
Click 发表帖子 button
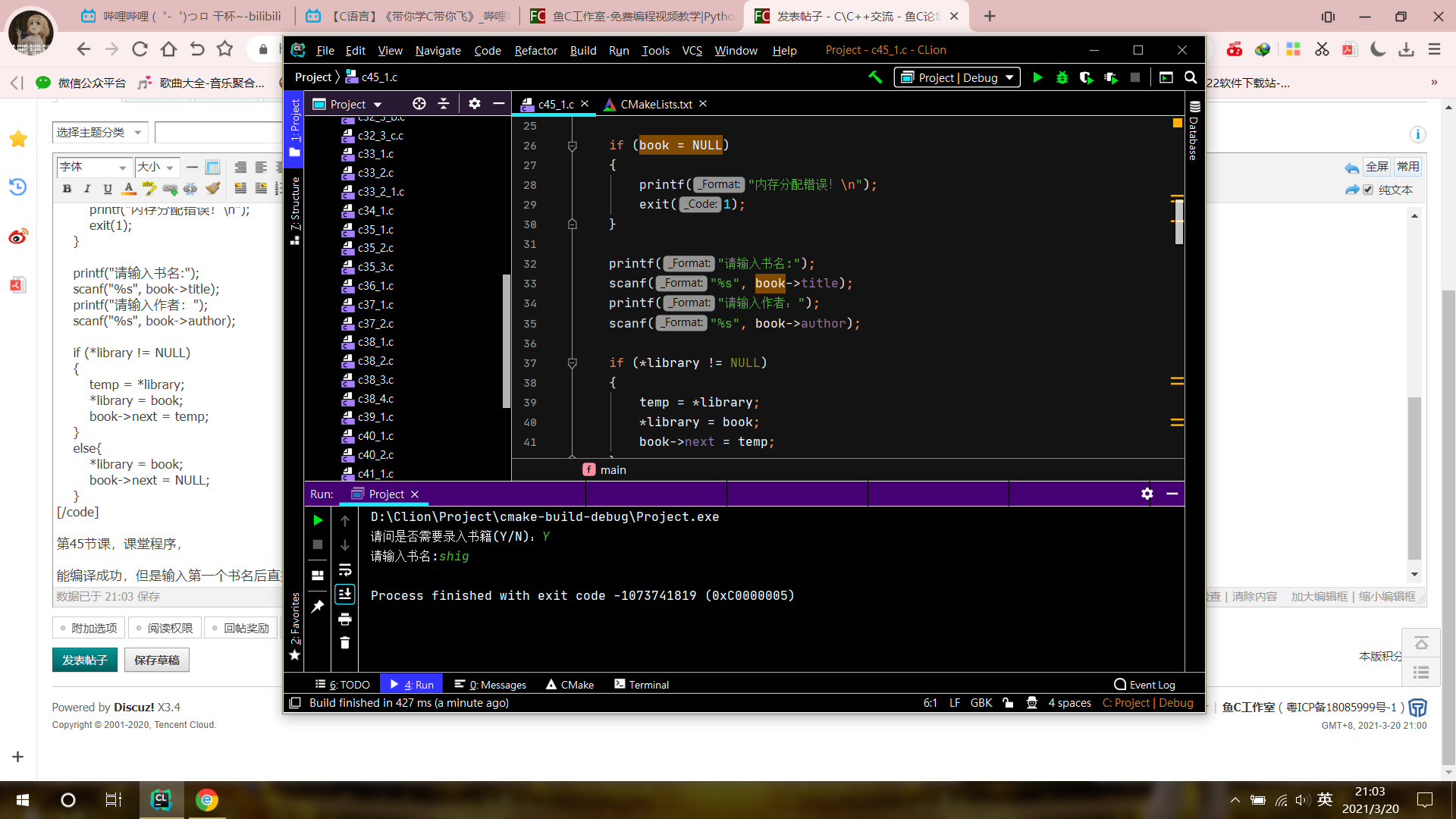(x=85, y=660)
